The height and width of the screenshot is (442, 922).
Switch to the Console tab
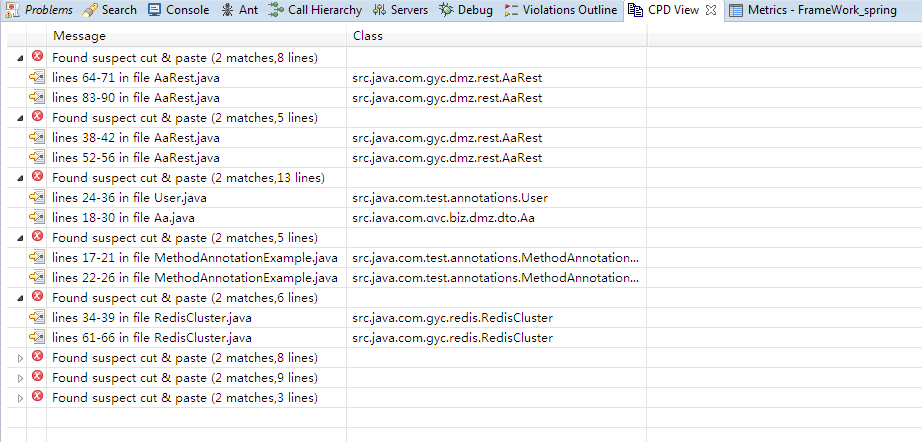click(x=179, y=10)
